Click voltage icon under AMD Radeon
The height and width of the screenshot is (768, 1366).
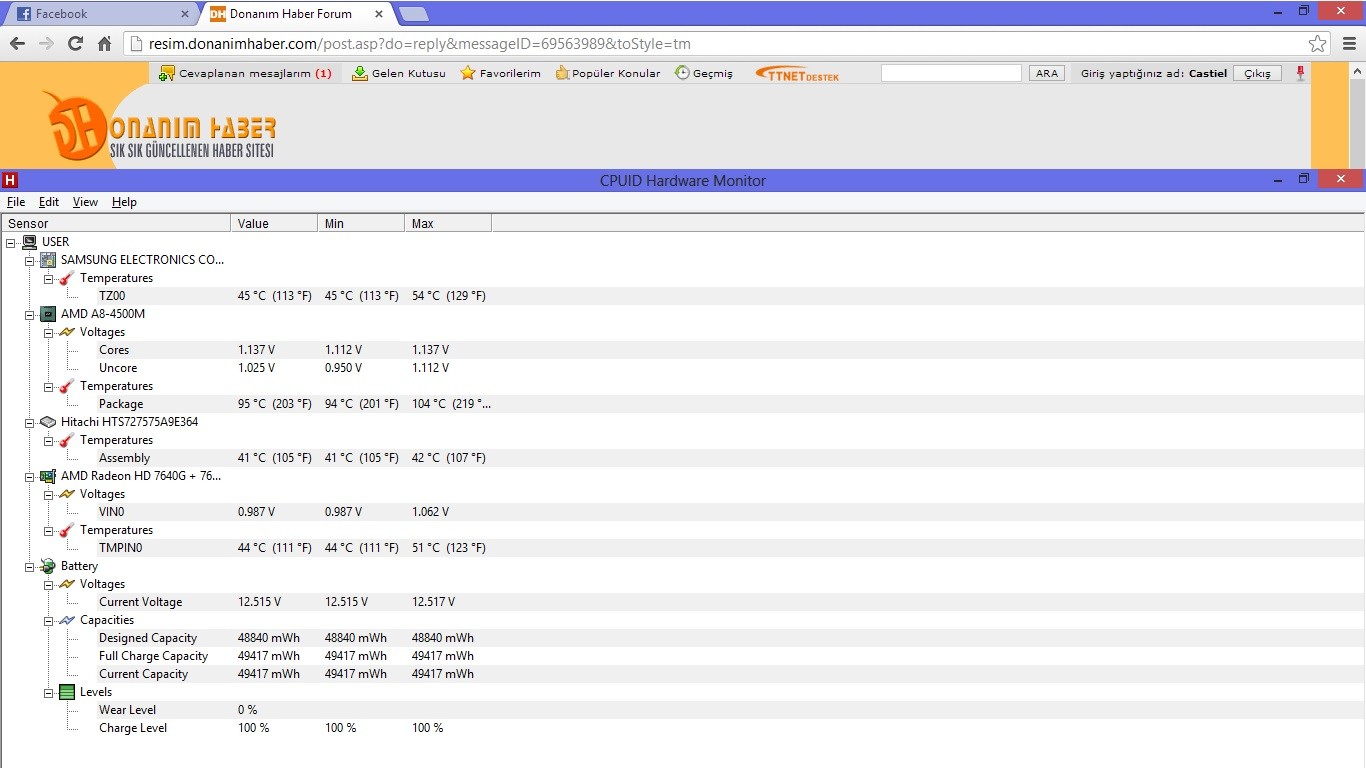point(67,494)
